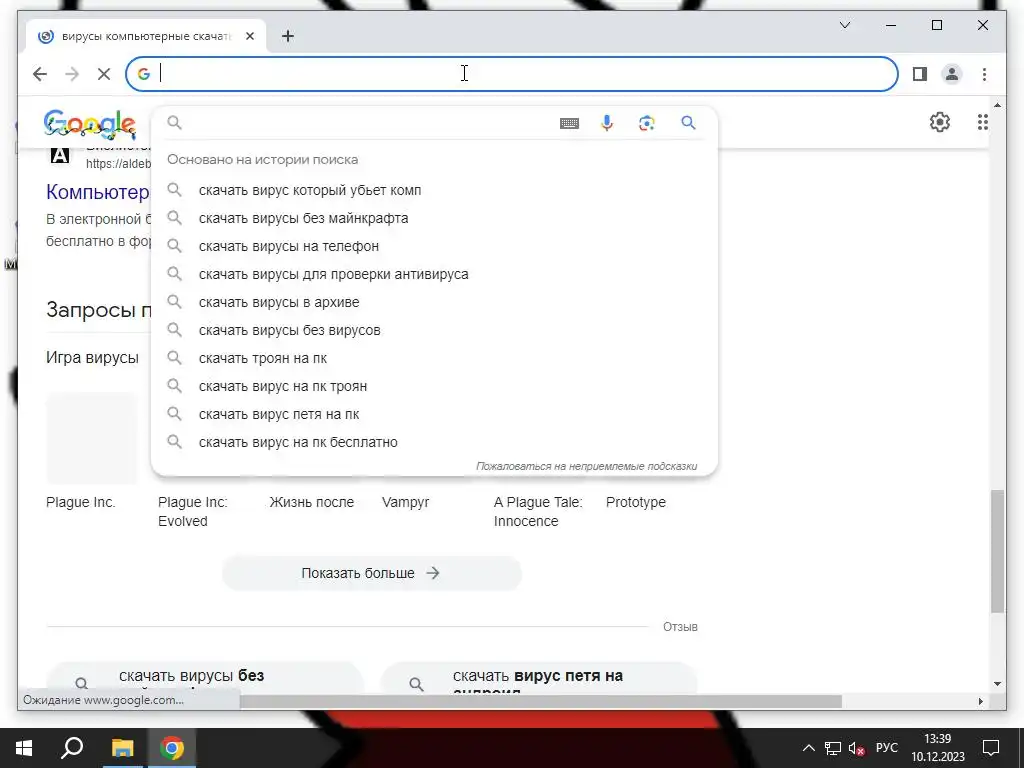This screenshot has height=768, width=1024.
Task: Toggle the browser side panel
Action: tap(920, 74)
